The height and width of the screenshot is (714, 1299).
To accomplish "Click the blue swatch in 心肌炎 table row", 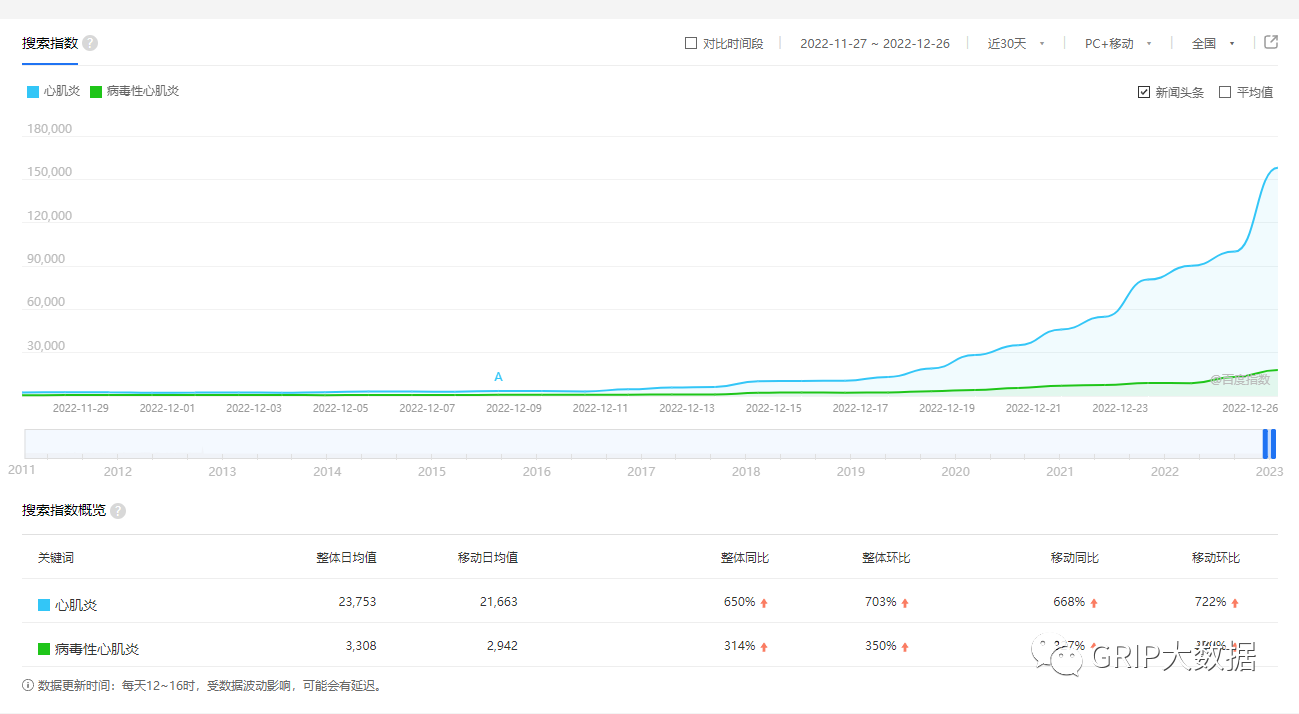I will point(44,605).
